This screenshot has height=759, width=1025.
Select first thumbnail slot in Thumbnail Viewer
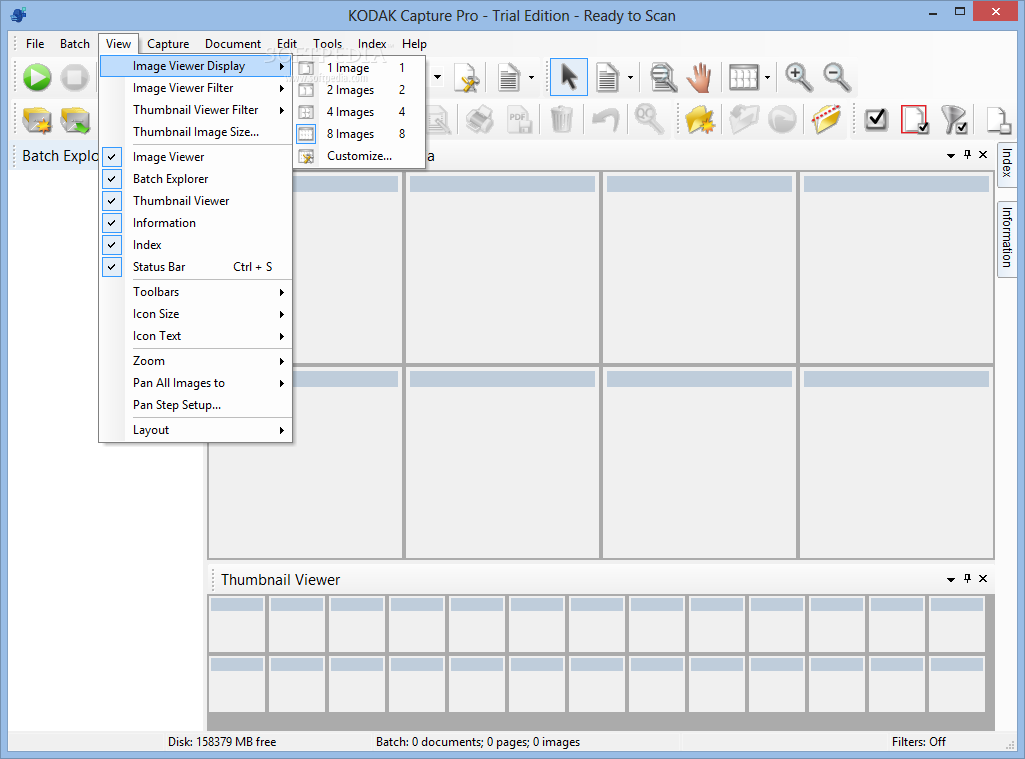pyautogui.click(x=237, y=624)
